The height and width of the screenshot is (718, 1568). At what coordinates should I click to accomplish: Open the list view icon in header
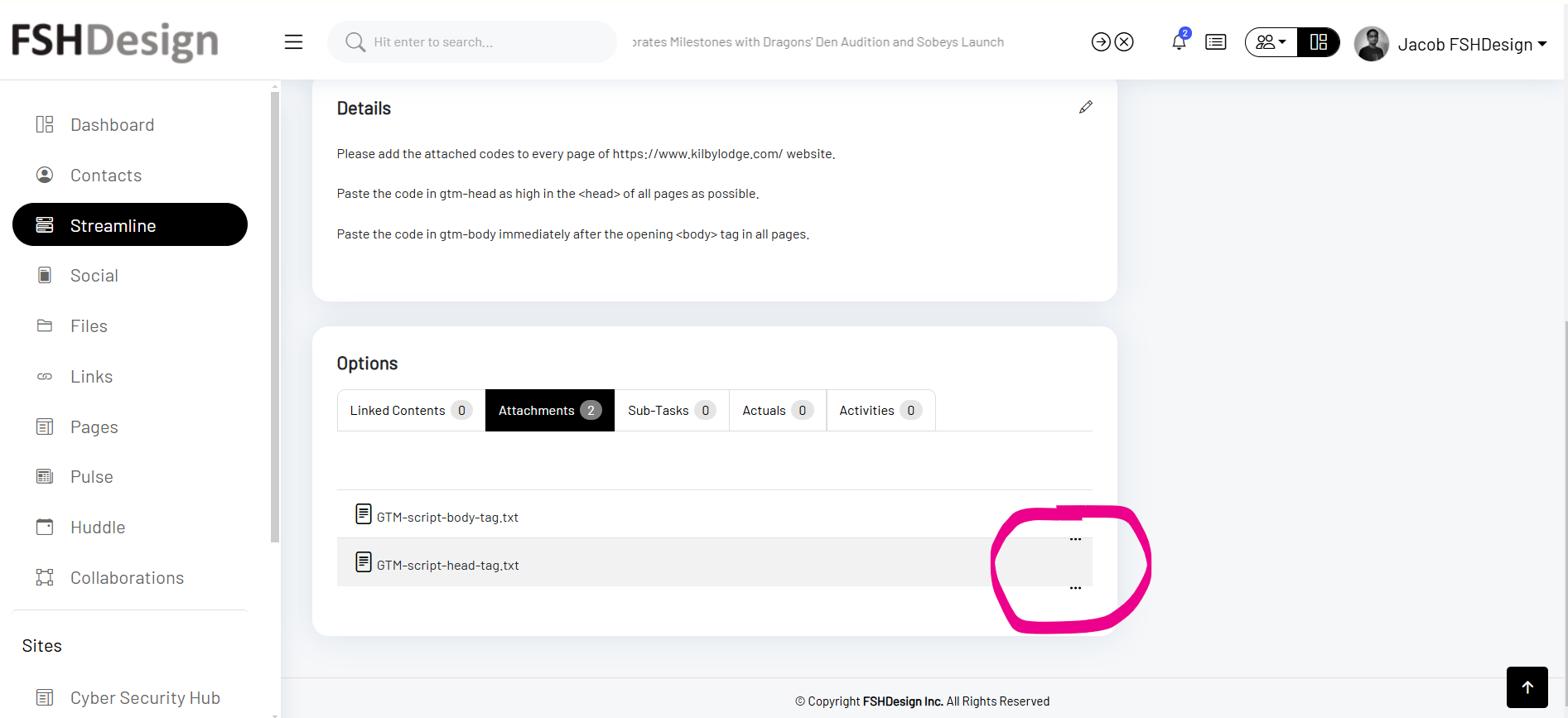[x=1215, y=42]
